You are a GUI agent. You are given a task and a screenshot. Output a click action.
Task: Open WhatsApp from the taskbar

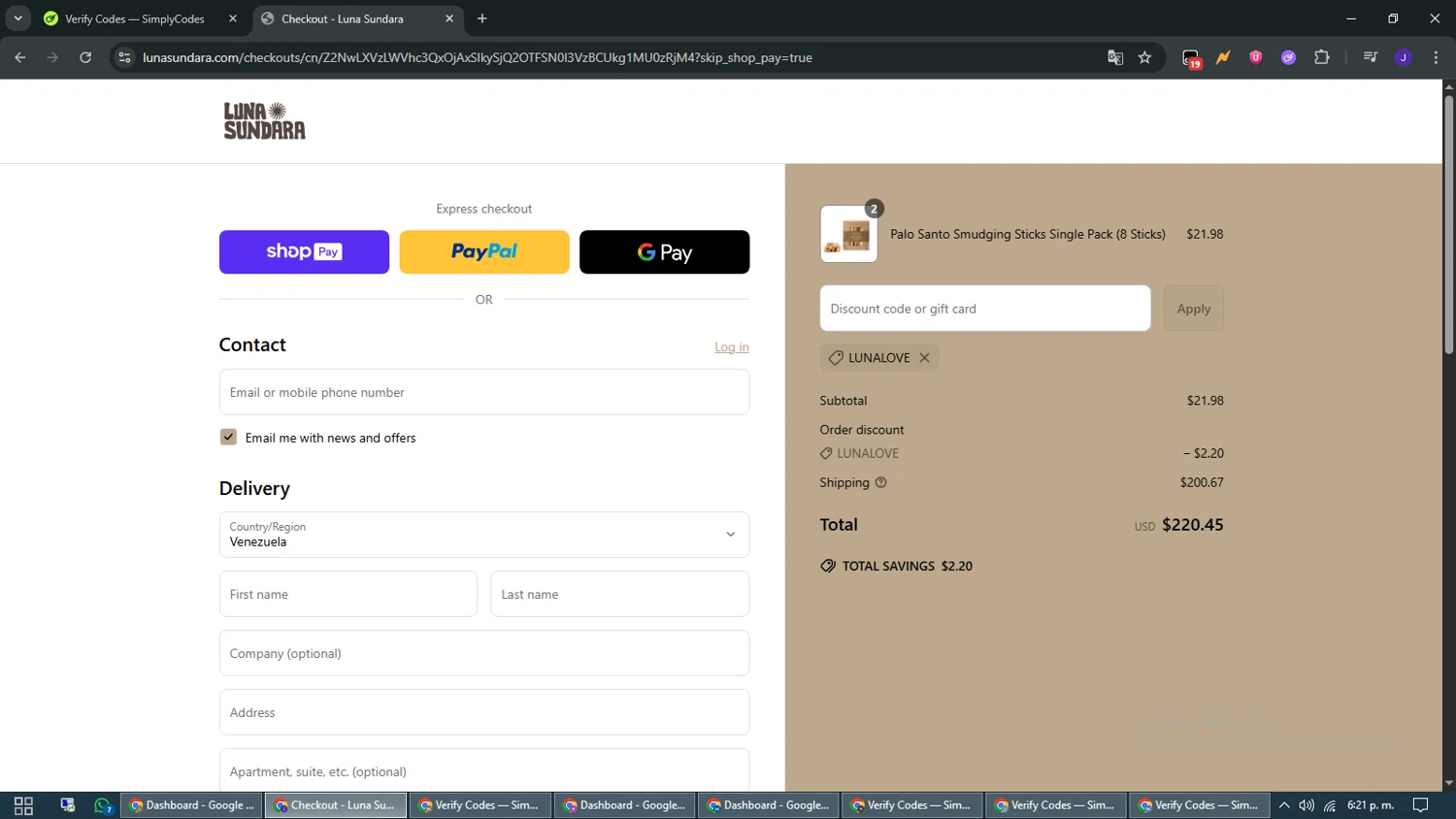tap(103, 805)
